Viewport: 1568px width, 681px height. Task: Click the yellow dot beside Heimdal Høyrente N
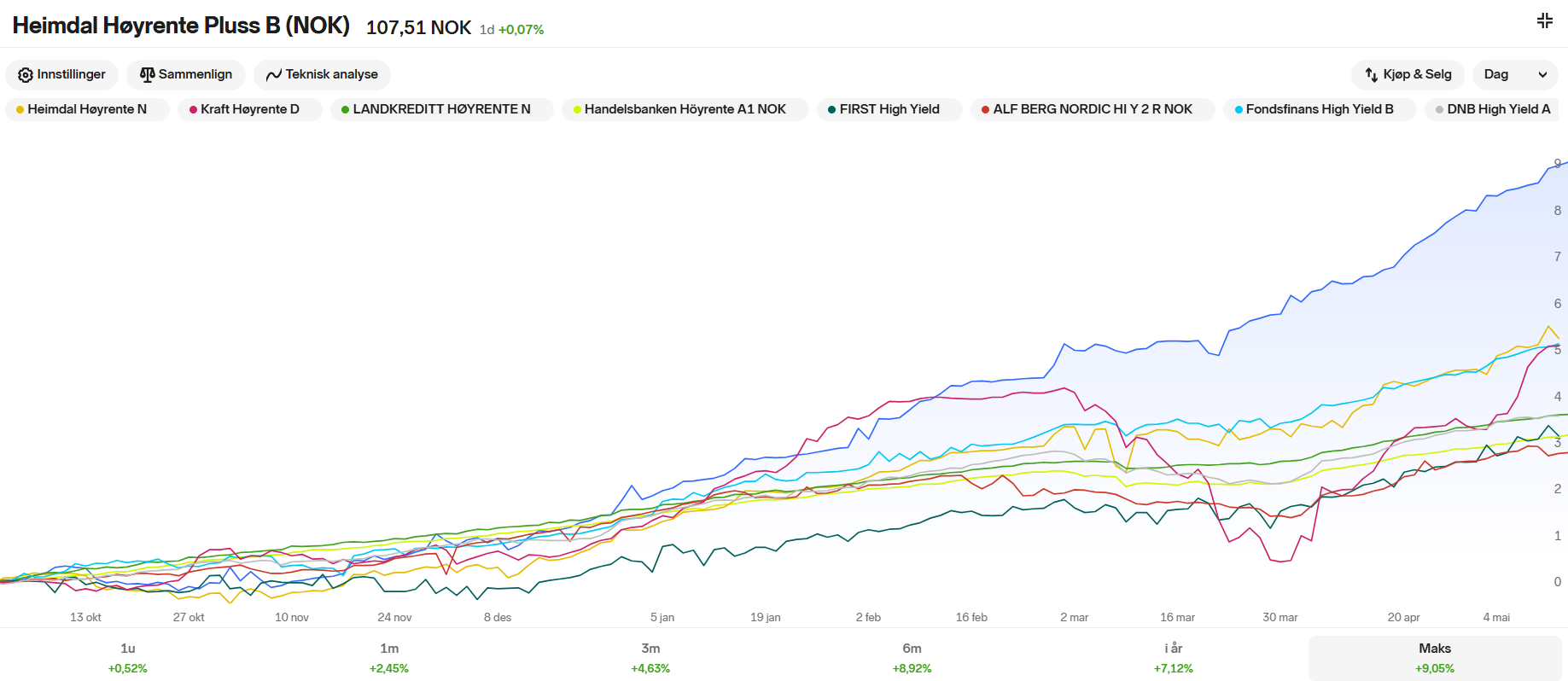point(20,110)
